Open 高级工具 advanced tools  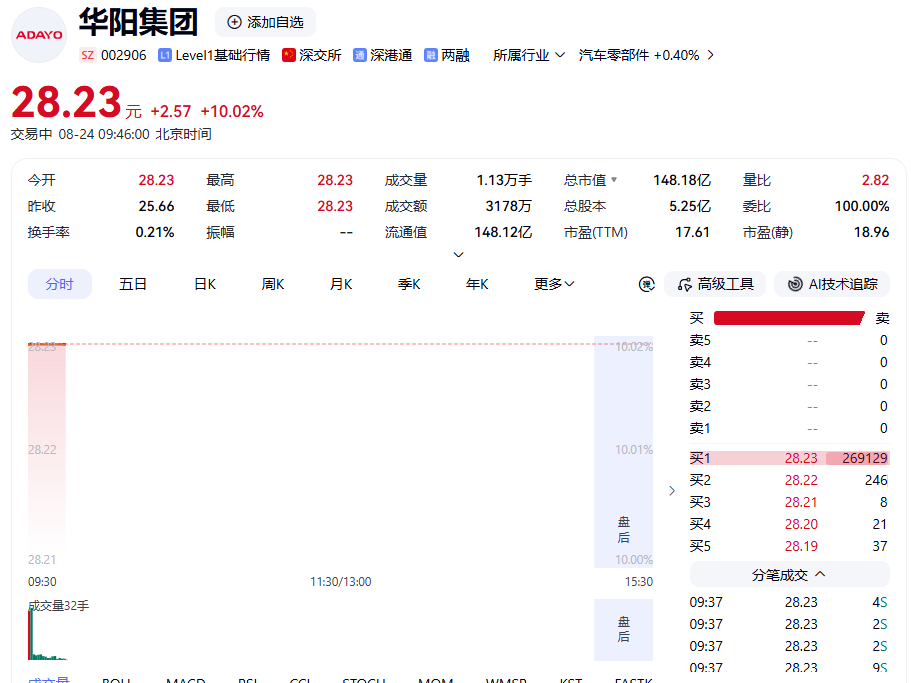715,284
